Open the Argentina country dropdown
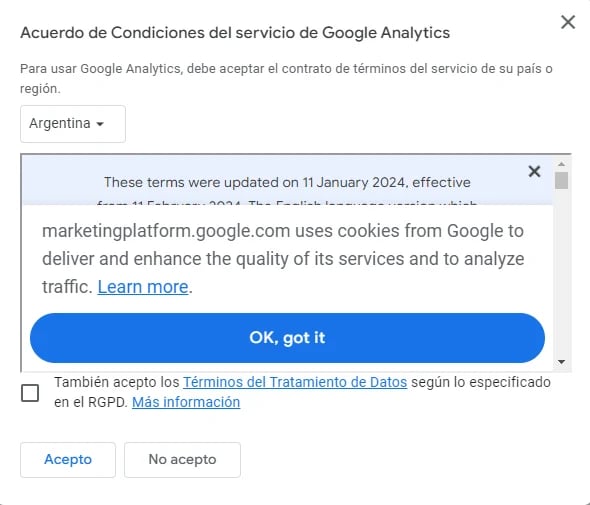This screenshot has height=505, width=590. [x=73, y=124]
